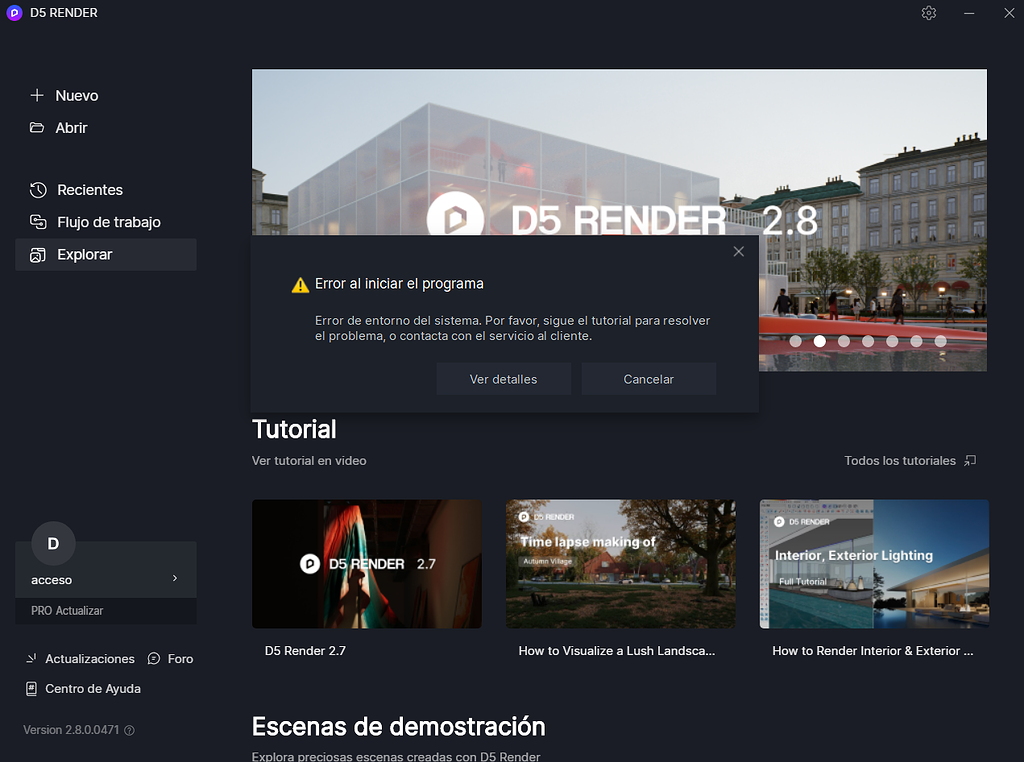Viewport: 1024px width, 762px height.
Task: Select the fifth banner carousel dot
Action: click(x=892, y=341)
